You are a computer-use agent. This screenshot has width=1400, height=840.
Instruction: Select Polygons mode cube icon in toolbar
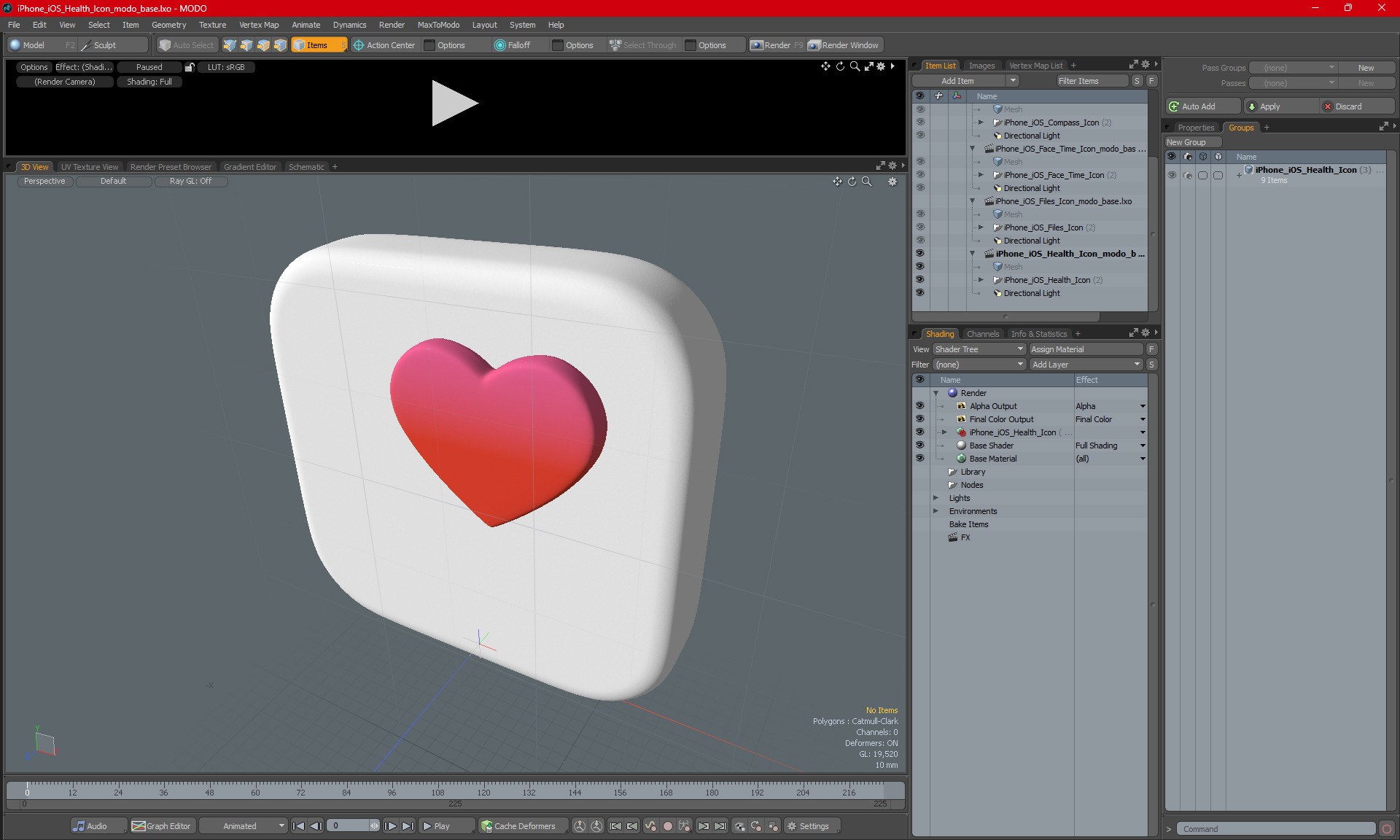[263, 45]
